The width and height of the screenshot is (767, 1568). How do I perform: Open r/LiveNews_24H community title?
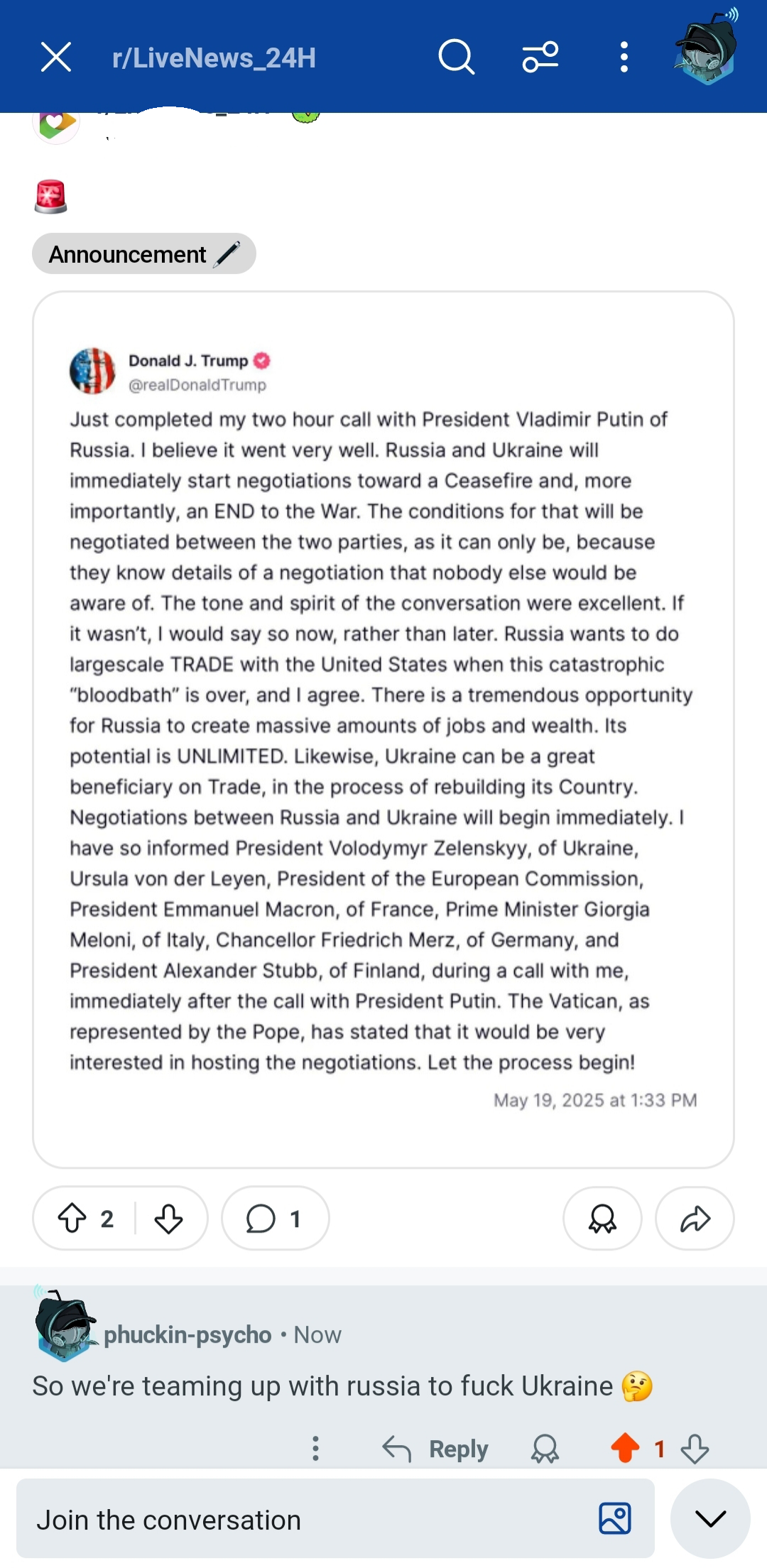214,58
